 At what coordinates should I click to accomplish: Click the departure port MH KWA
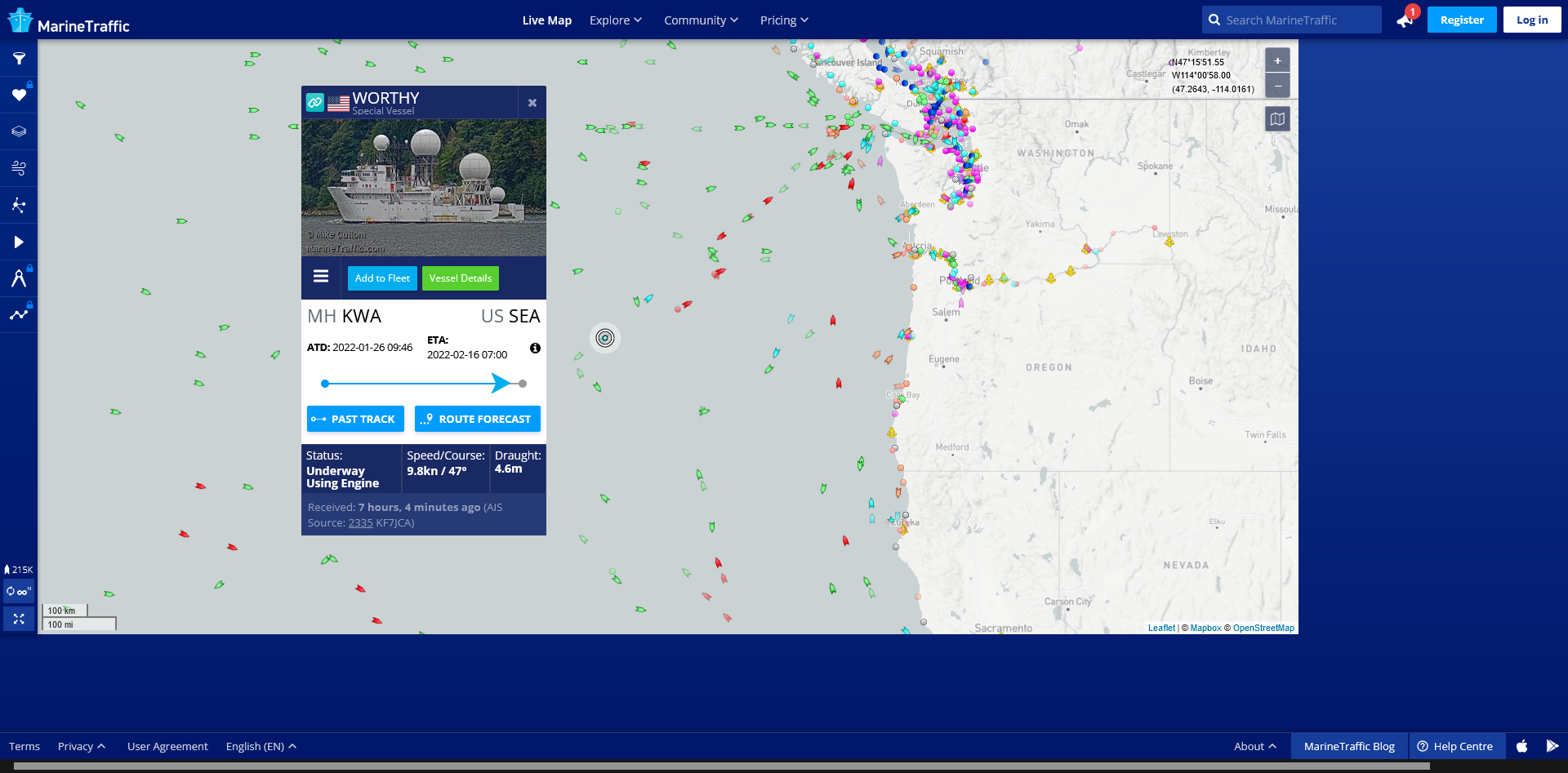pyautogui.click(x=344, y=317)
